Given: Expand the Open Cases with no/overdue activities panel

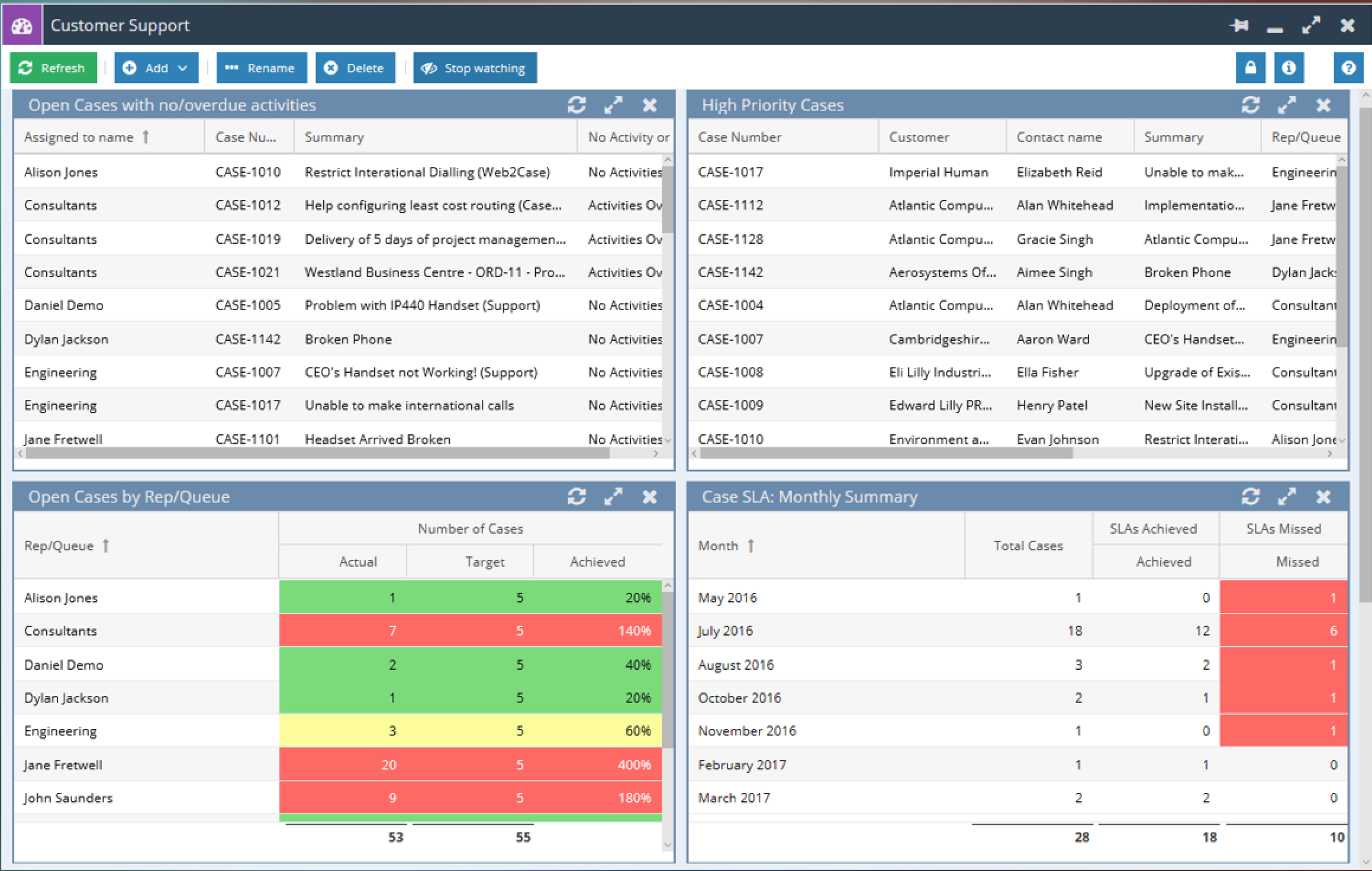Looking at the screenshot, I should pos(613,105).
